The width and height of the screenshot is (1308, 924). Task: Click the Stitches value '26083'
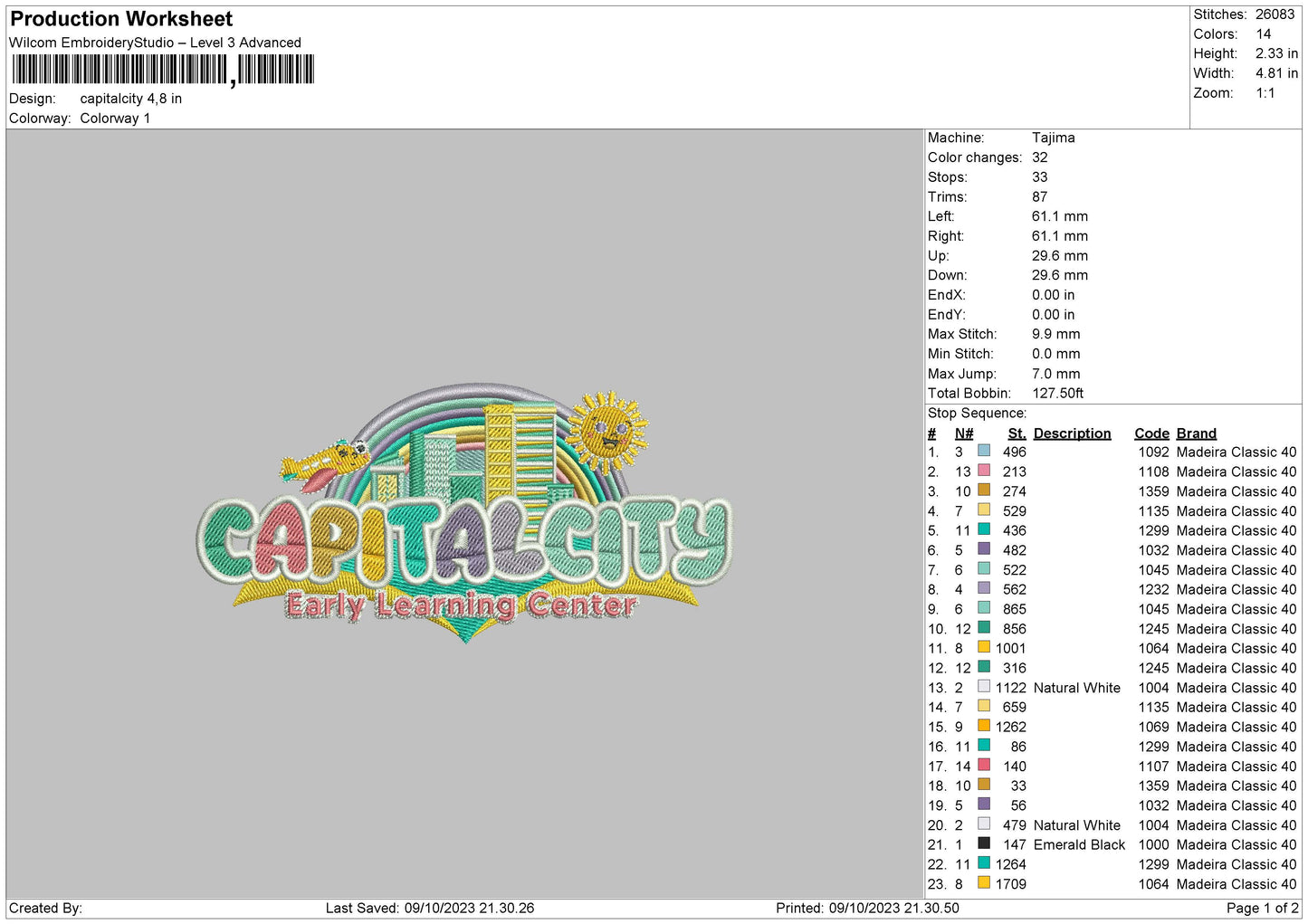1275,14
